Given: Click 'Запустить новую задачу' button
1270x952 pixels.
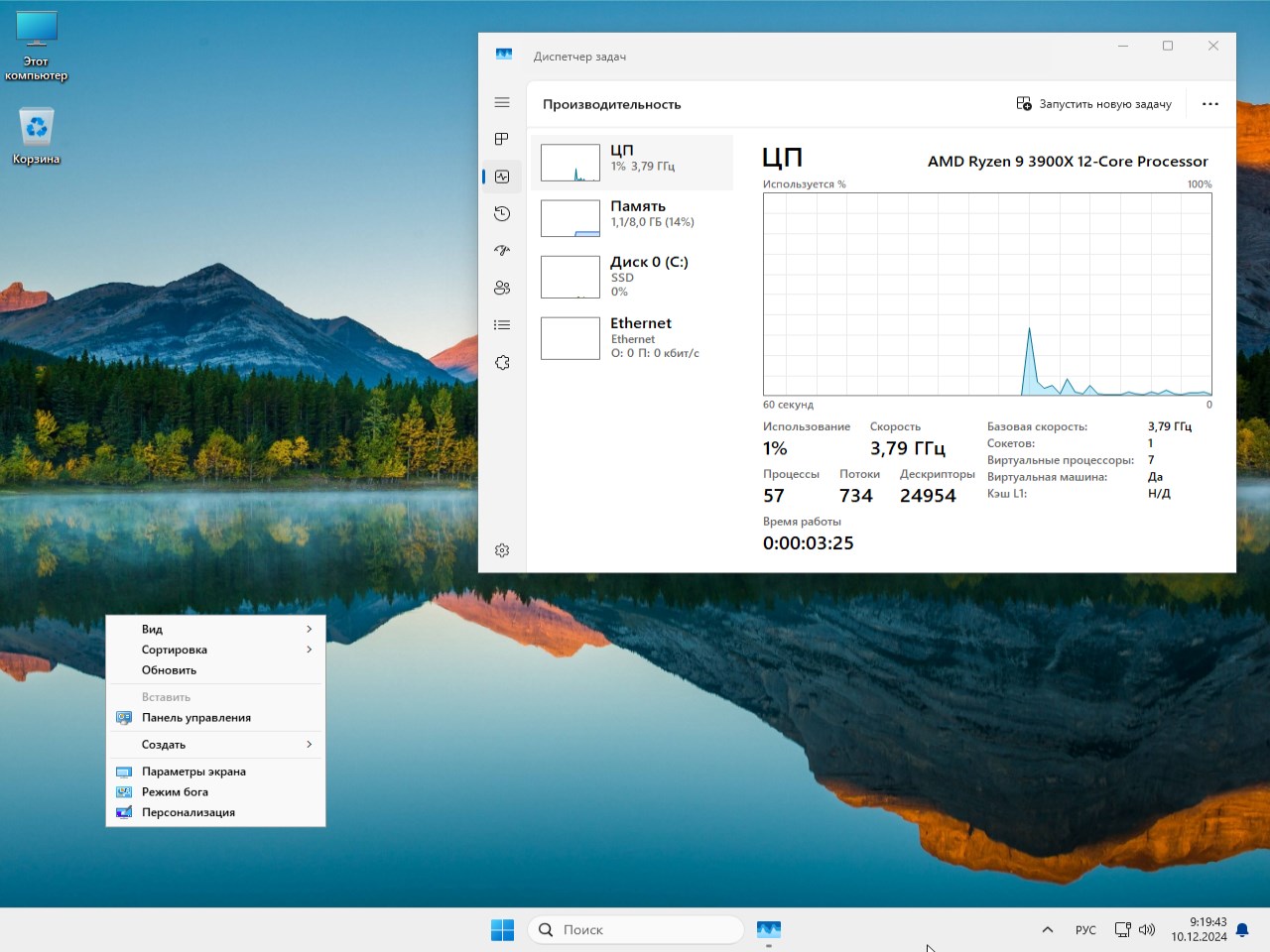Looking at the screenshot, I should pos(1094,104).
